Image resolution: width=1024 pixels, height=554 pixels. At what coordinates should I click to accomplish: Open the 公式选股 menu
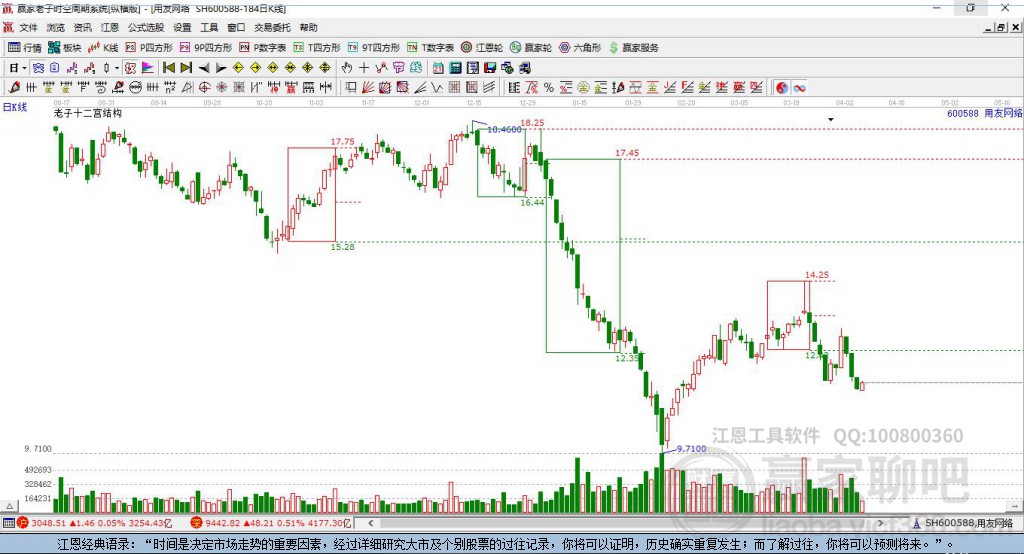pyautogui.click(x=146, y=27)
